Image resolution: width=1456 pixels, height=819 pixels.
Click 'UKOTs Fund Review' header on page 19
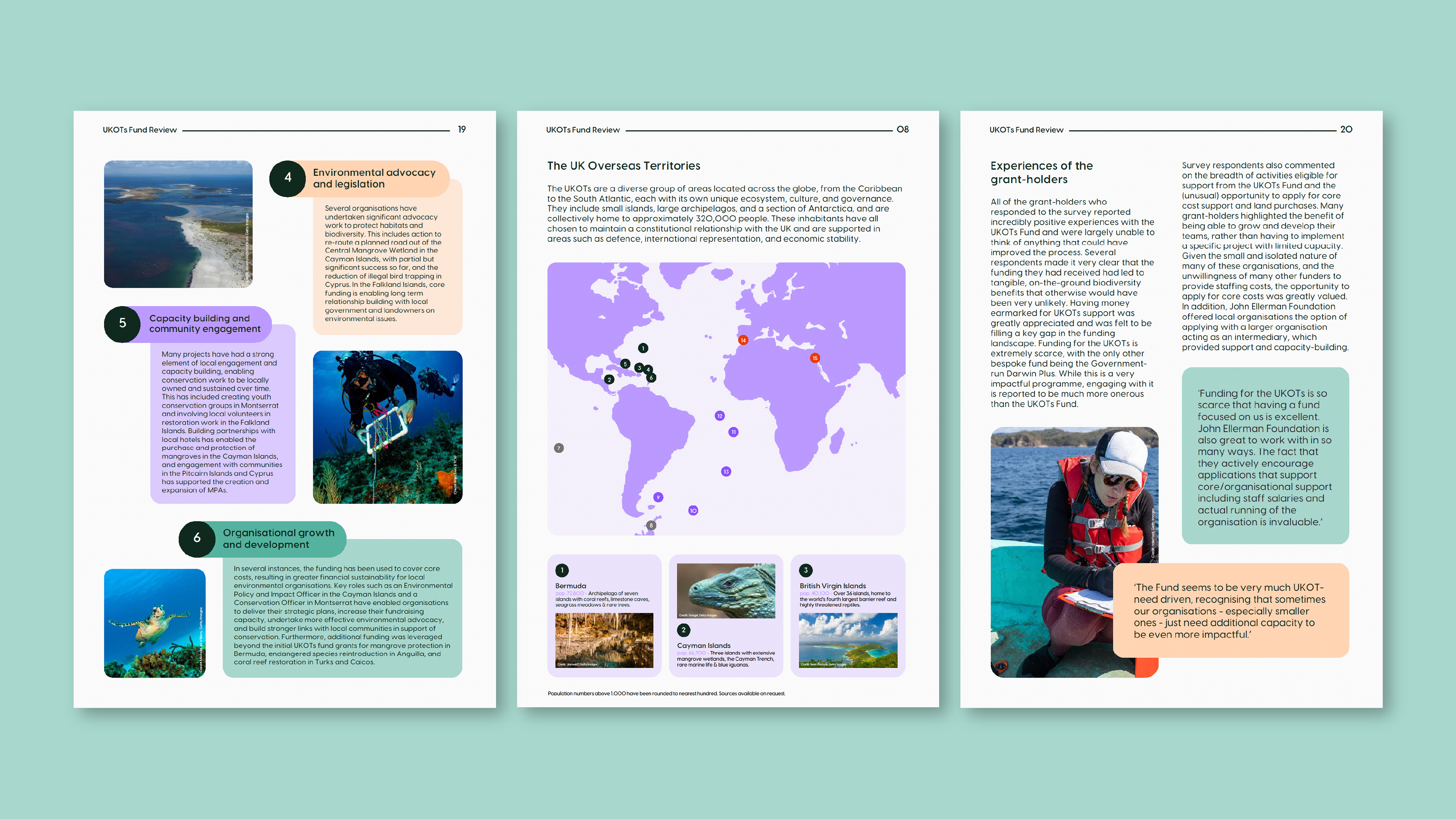pos(140,130)
